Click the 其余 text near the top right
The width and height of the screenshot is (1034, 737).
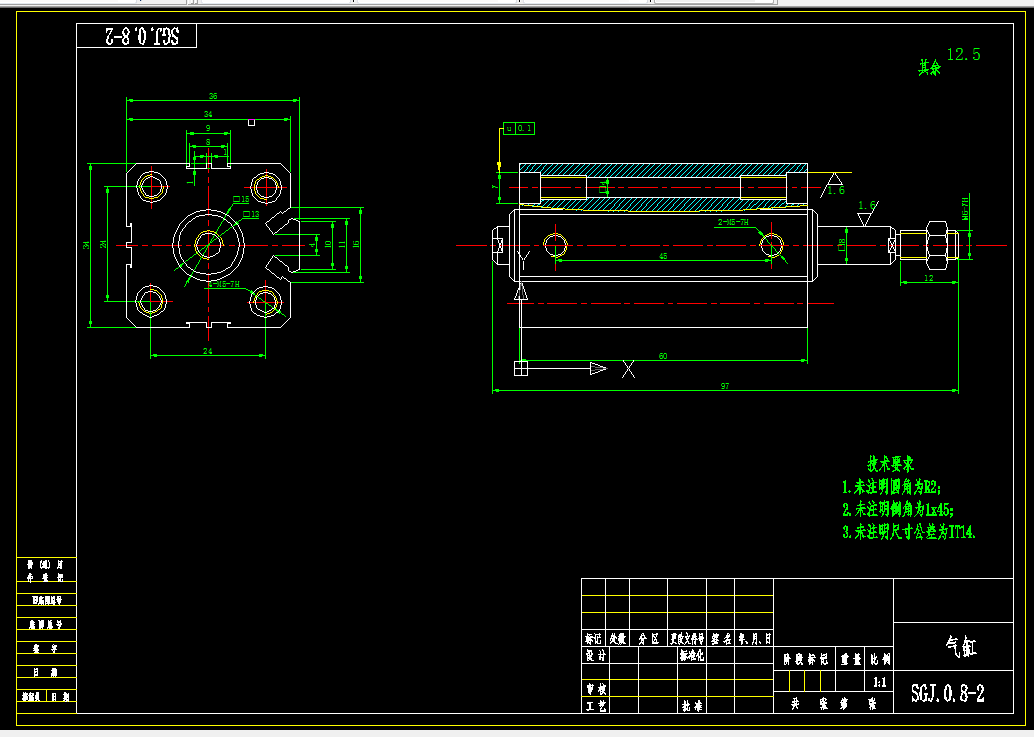click(930, 67)
